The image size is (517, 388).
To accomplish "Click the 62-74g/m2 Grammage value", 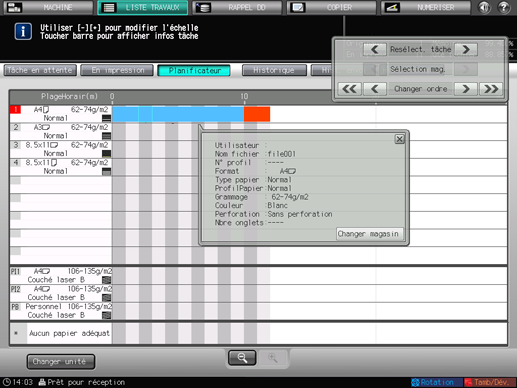I will pyautogui.click(x=290, y=197).
